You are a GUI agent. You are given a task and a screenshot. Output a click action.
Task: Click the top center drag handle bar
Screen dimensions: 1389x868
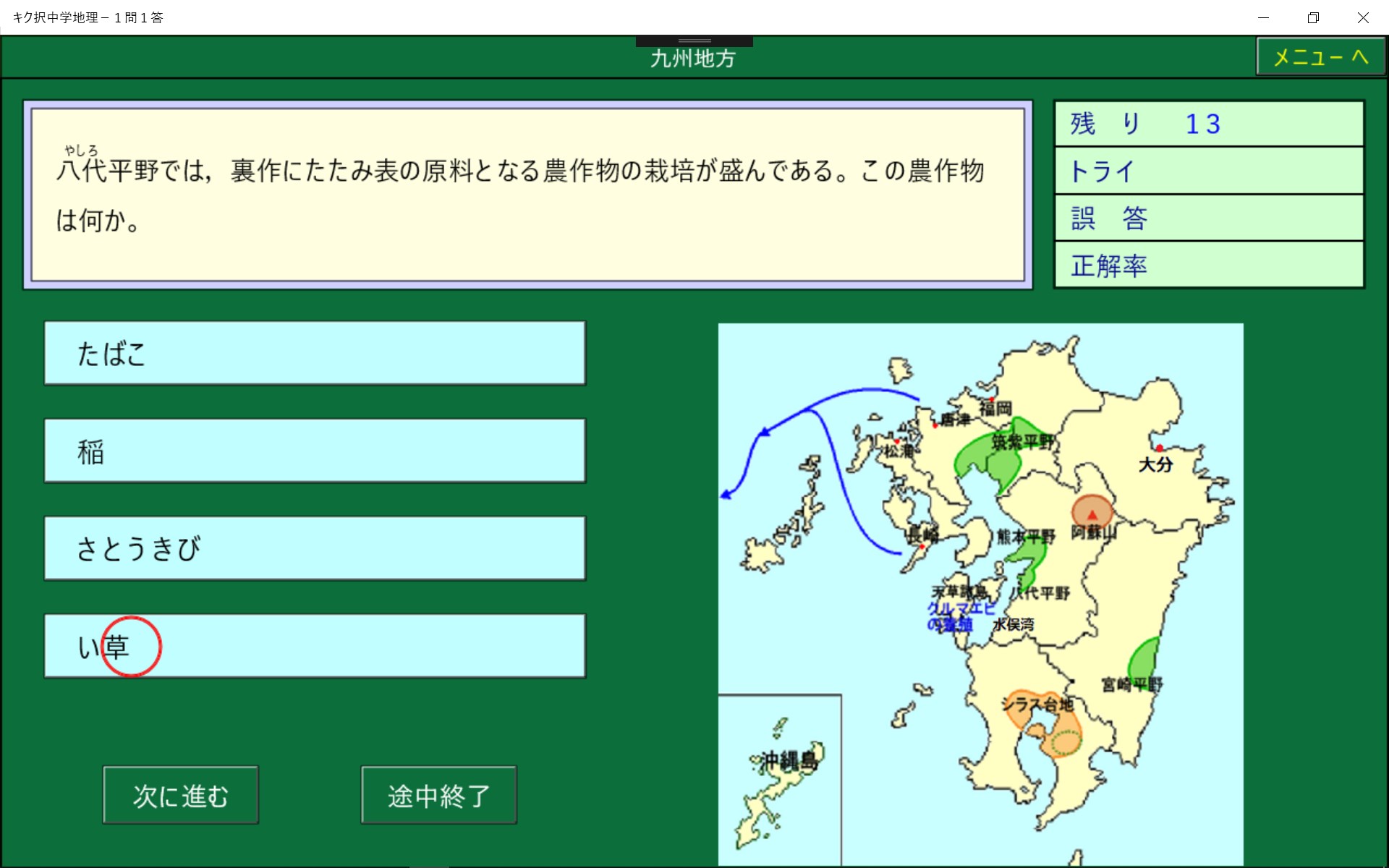[694, 41]
